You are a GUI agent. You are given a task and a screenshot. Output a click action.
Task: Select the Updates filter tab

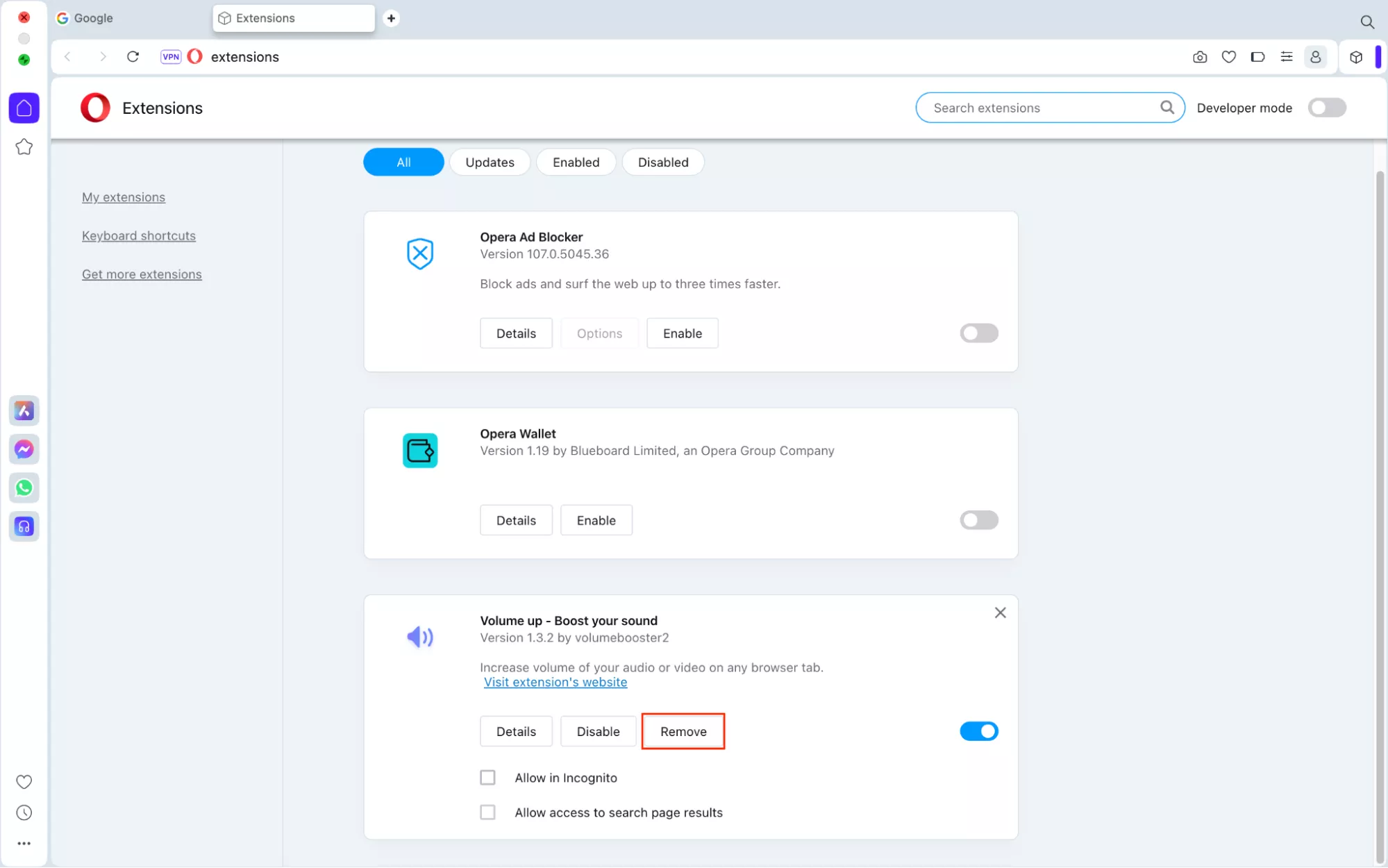(490, 162)
